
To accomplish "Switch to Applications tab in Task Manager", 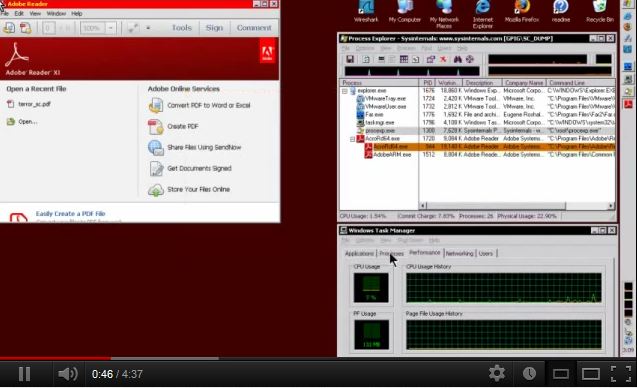I will 359,254.
